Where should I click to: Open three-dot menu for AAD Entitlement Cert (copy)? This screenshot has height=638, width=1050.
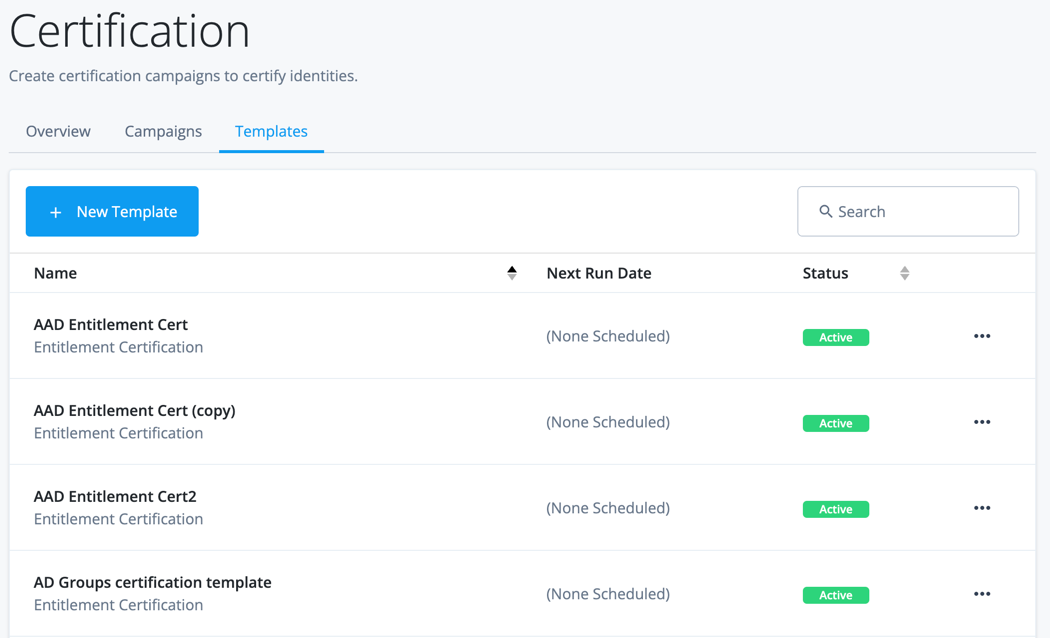(x=982, y=423)
